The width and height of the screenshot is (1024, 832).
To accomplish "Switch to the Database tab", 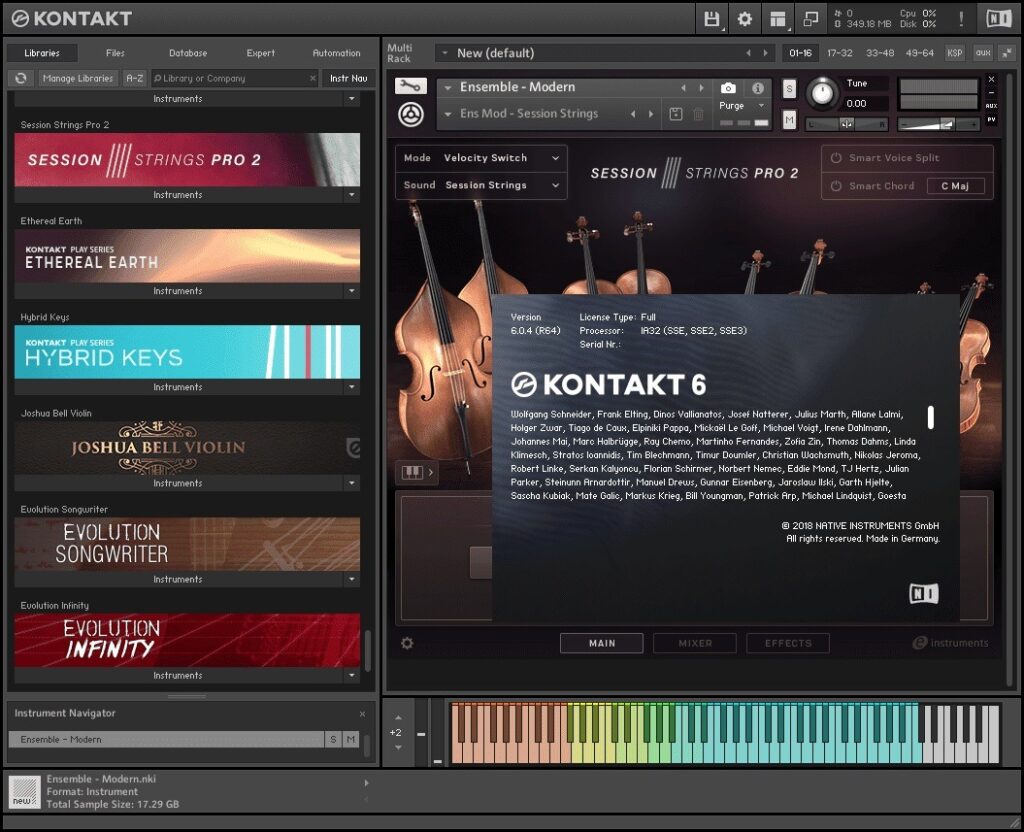I will coord(188,53).
